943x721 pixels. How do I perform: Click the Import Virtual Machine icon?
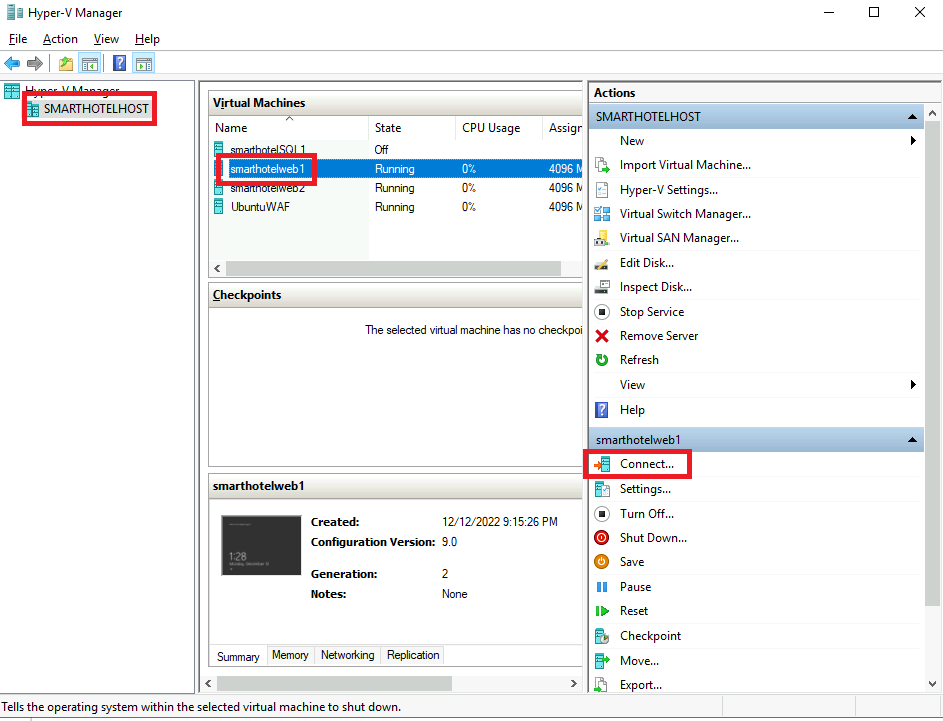pos(601,165)
